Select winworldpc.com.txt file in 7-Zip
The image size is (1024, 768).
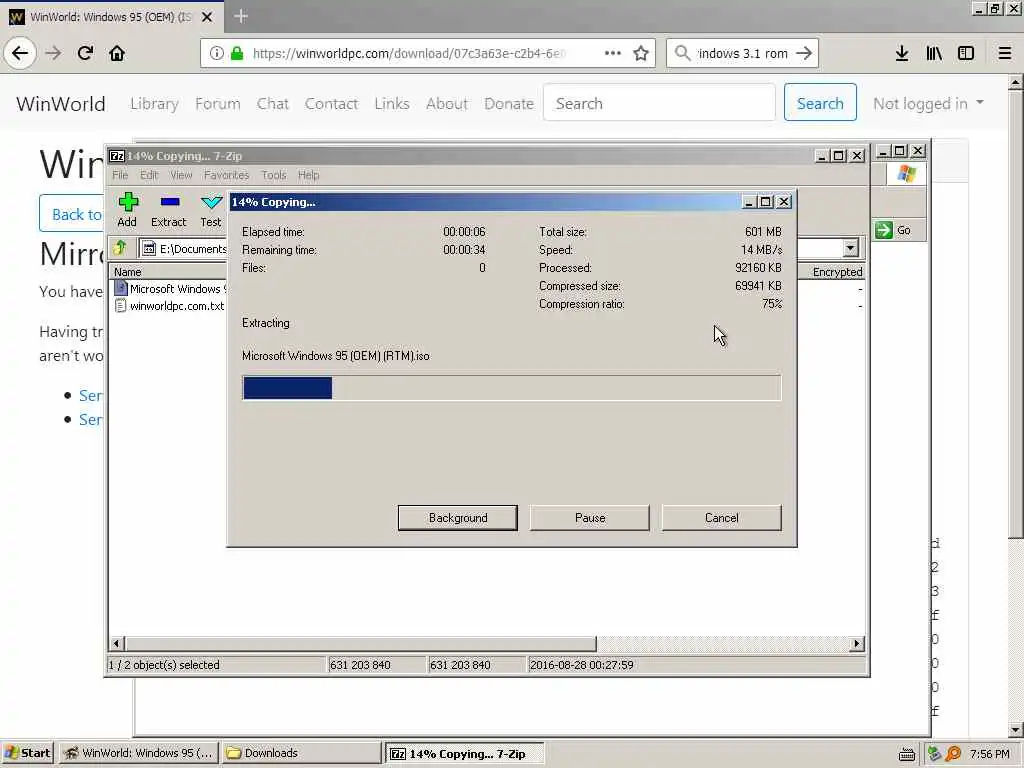(170, 306)
